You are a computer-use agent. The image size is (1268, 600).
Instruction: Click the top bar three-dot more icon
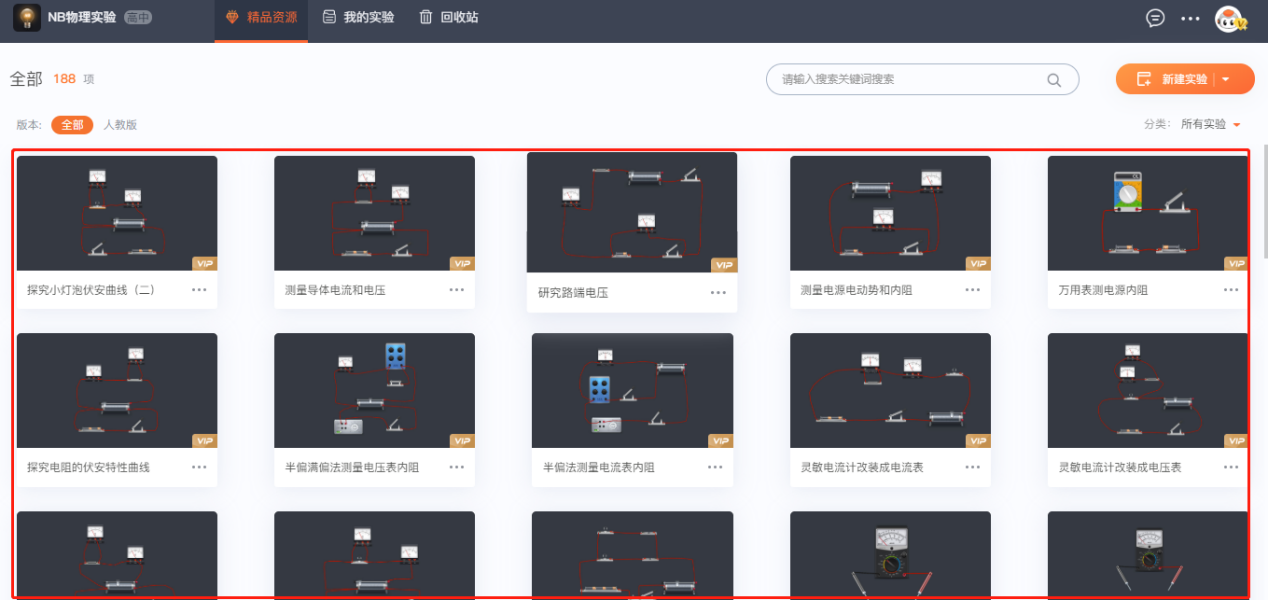pos(1190,18)
